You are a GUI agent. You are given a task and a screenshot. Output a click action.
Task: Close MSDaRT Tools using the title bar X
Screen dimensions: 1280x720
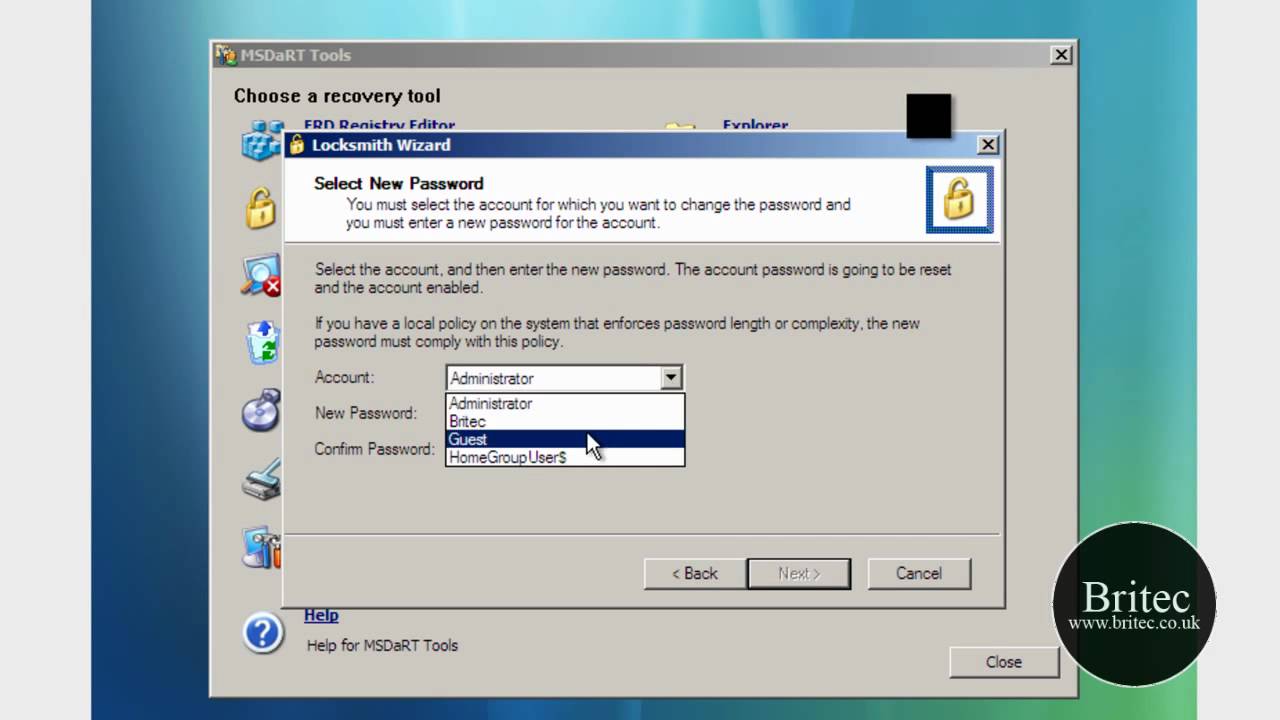point(1062,55)
